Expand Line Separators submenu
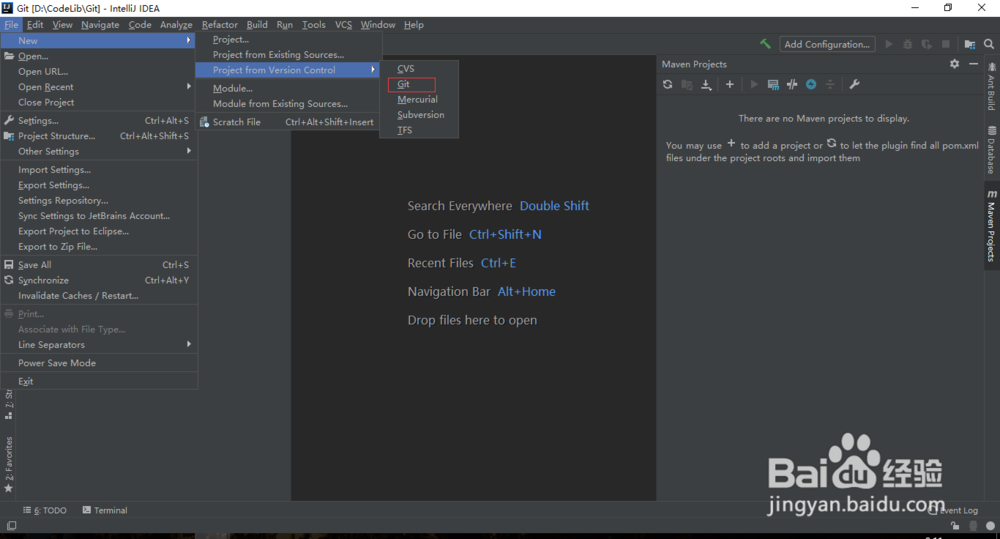1000x539 pixels. click(x=98, y=344)
